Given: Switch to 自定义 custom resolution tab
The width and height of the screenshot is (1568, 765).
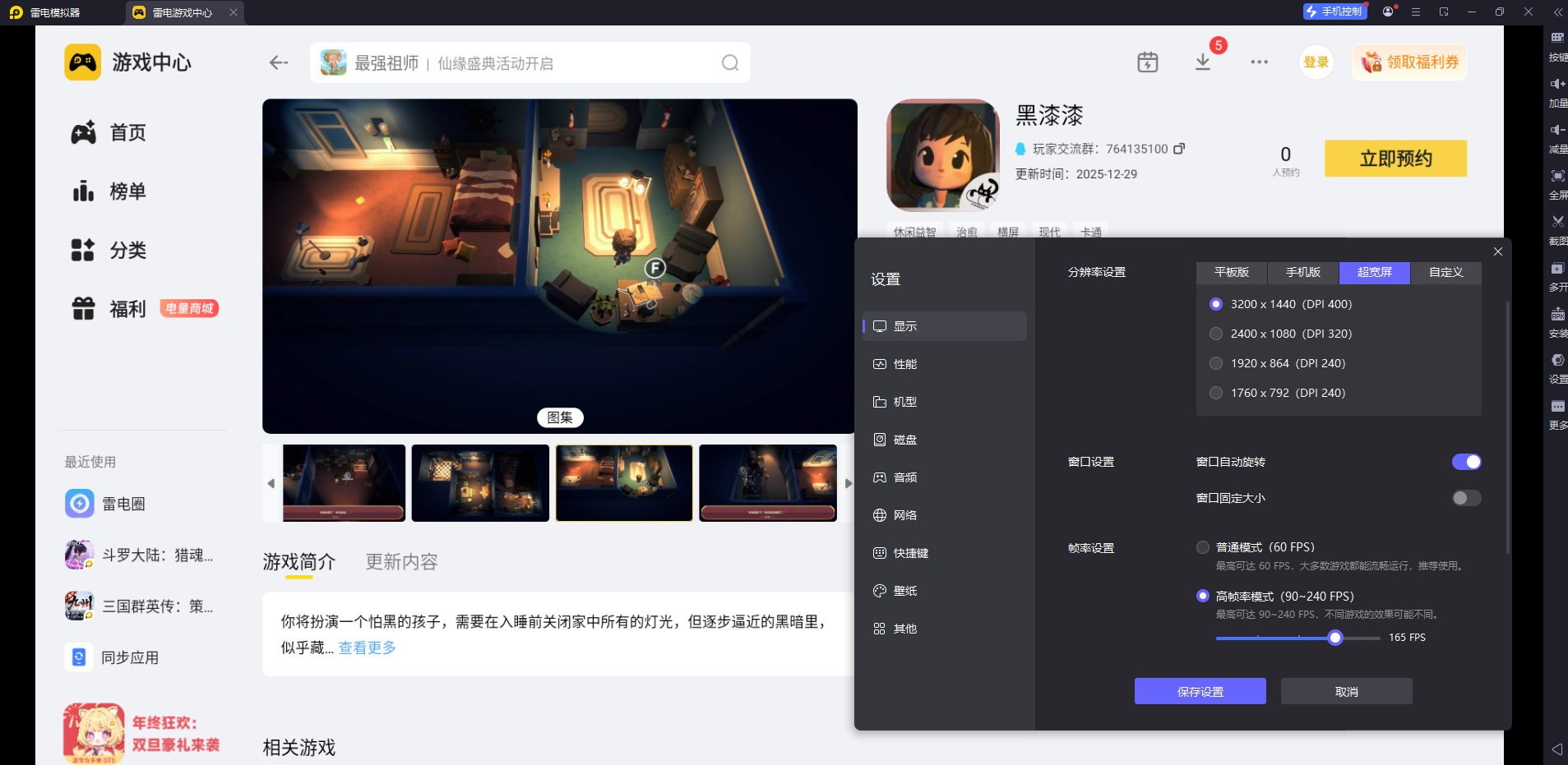Looking at the screenshot, I should (x=1446, y=273).
